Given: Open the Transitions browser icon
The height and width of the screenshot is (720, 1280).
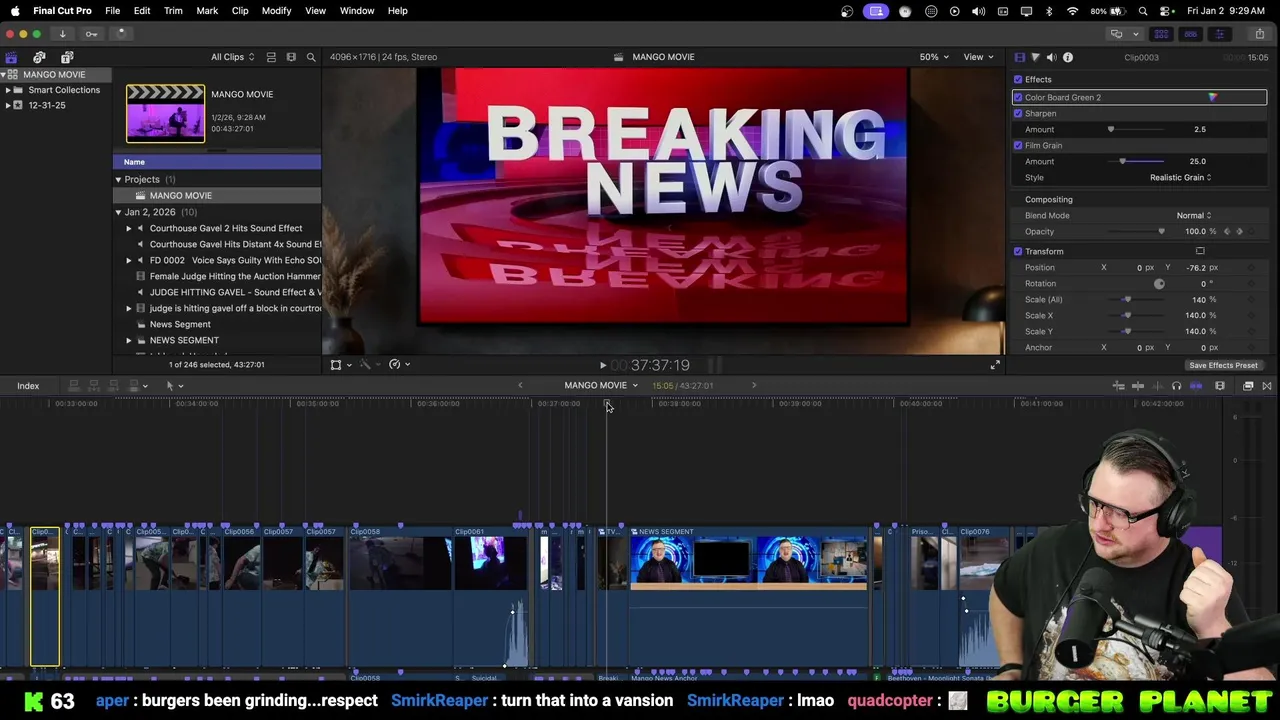Looking at the screenshot, I should click(1267, 386).
